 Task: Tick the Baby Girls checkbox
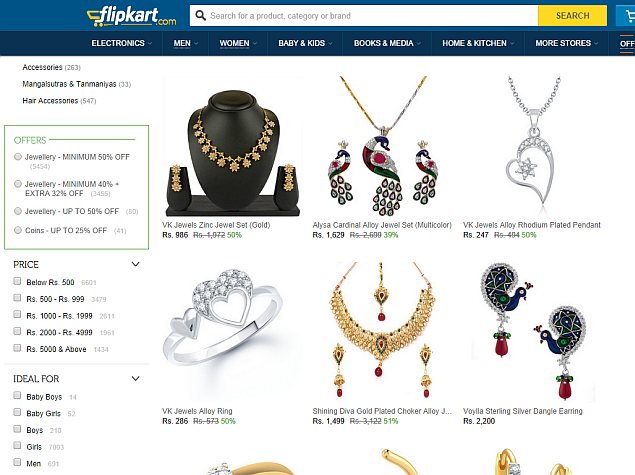(17, 413)
